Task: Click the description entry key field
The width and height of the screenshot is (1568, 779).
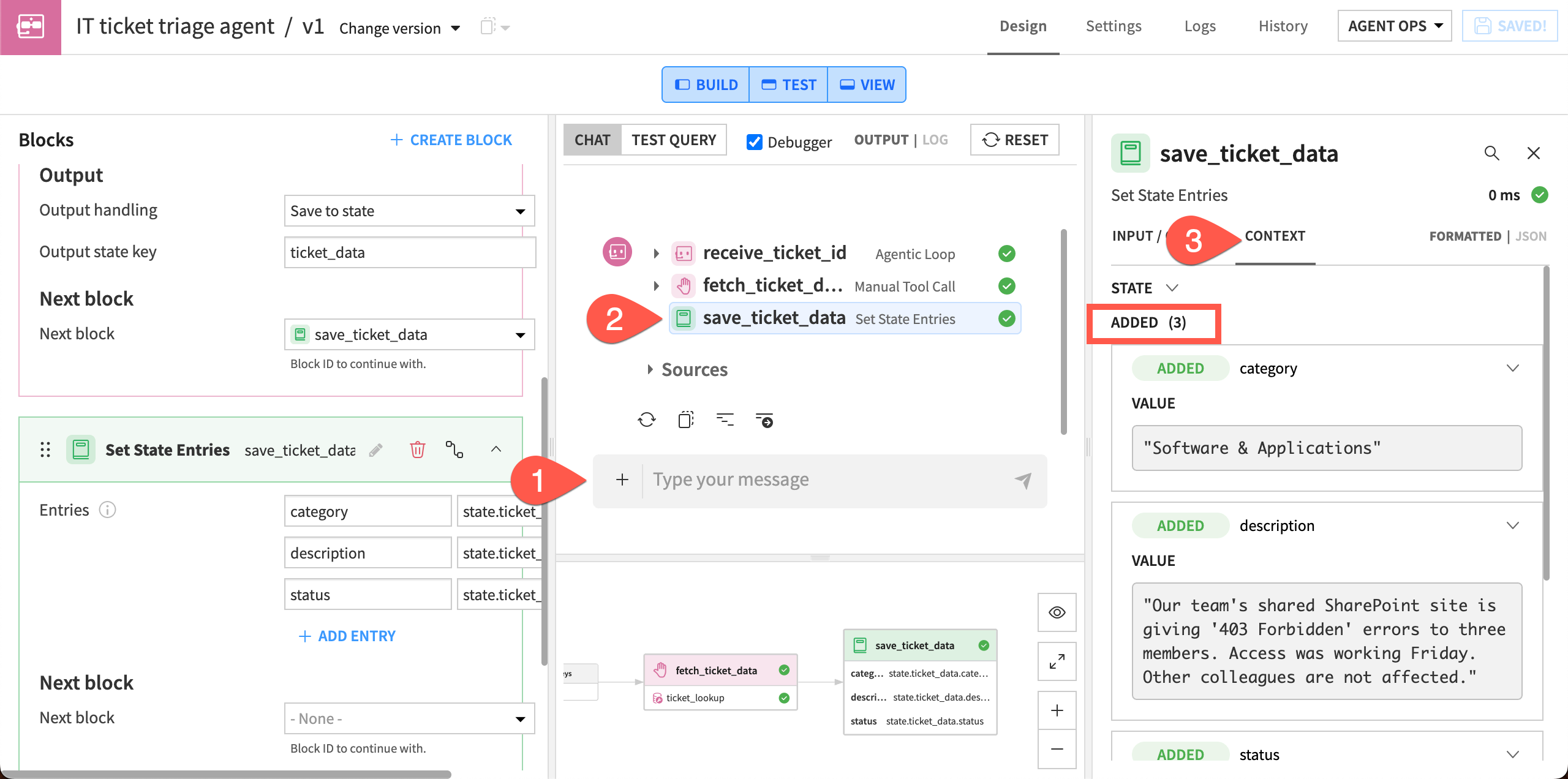Action: click(367, 553)
